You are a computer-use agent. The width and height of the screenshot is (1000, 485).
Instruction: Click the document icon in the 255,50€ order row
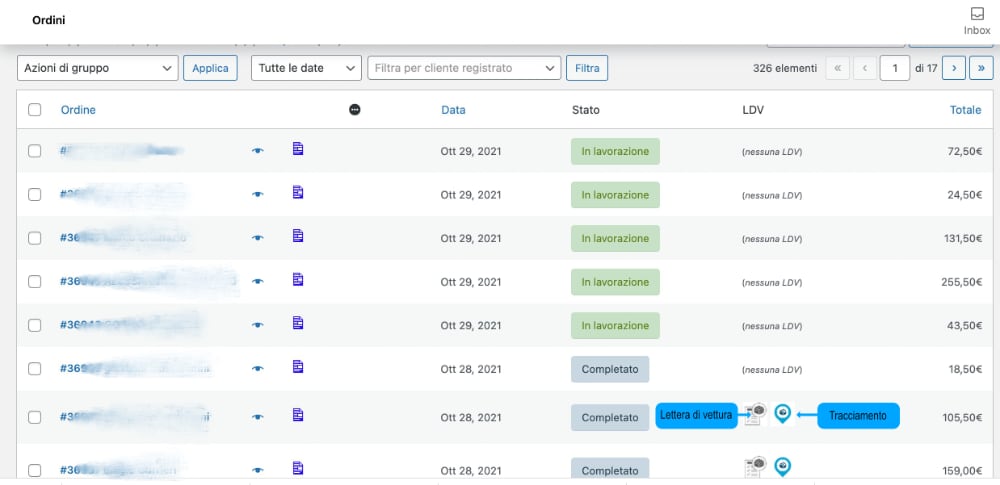[x=298, y=279]
